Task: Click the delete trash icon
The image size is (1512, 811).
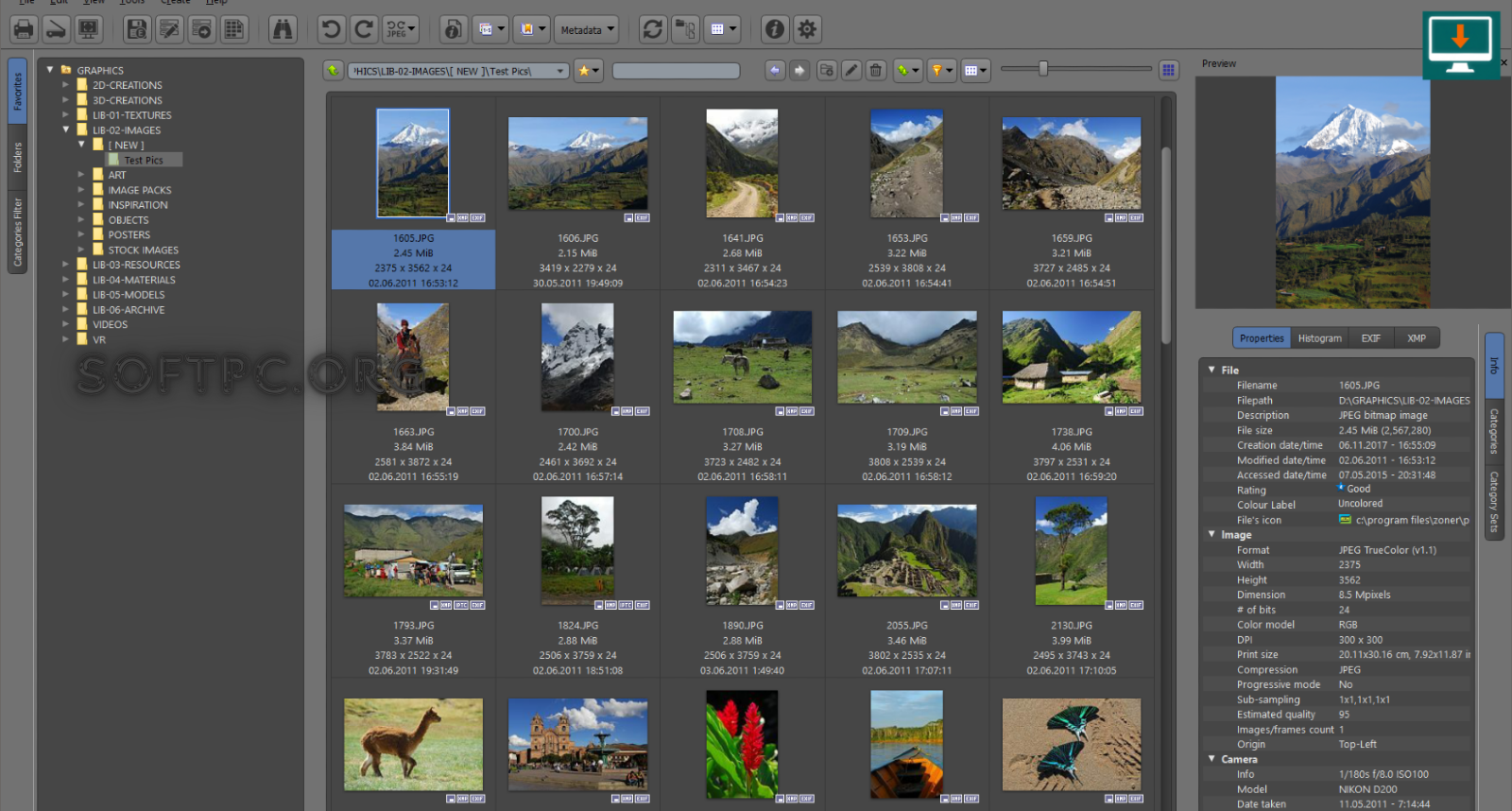Action: click(876, 71)
